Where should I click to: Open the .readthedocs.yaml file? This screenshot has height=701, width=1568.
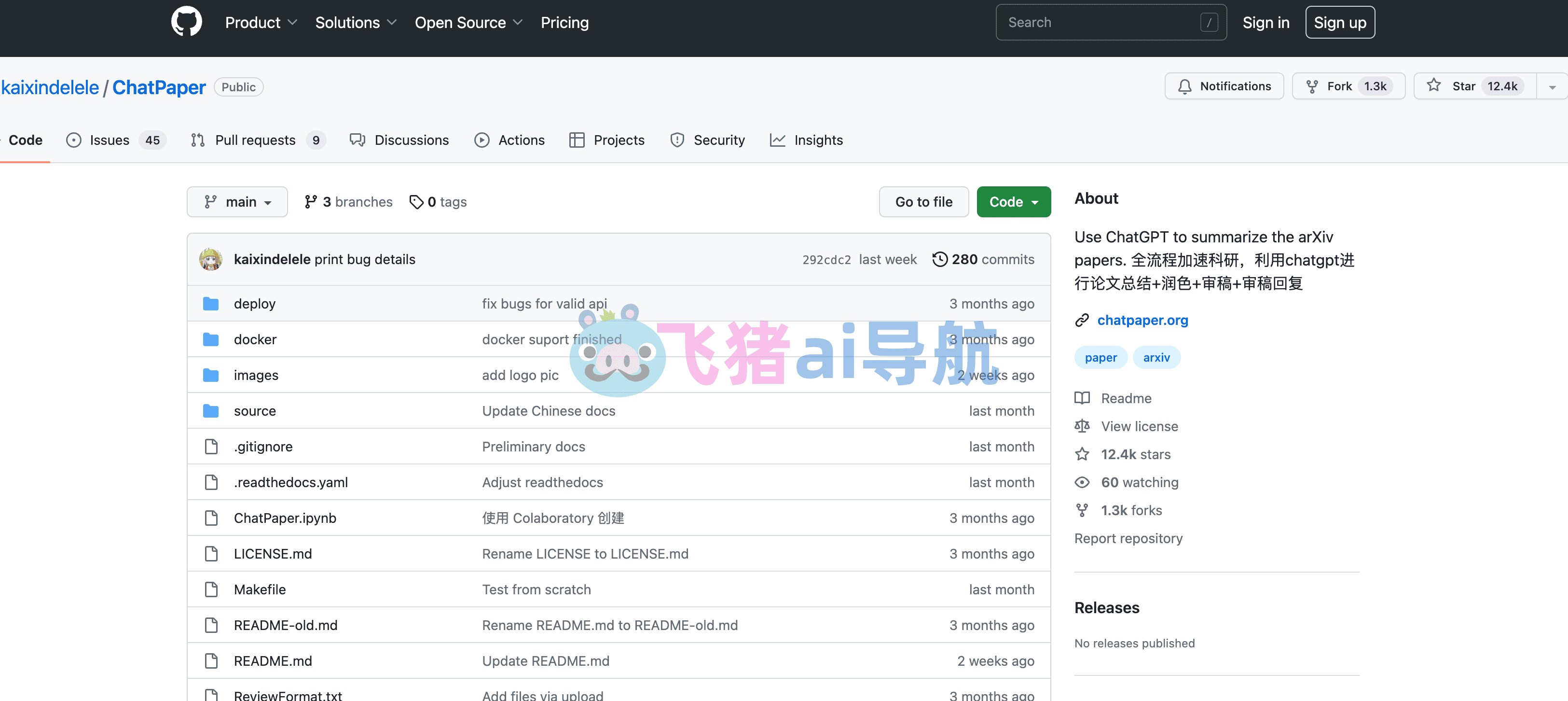[291, 482]
